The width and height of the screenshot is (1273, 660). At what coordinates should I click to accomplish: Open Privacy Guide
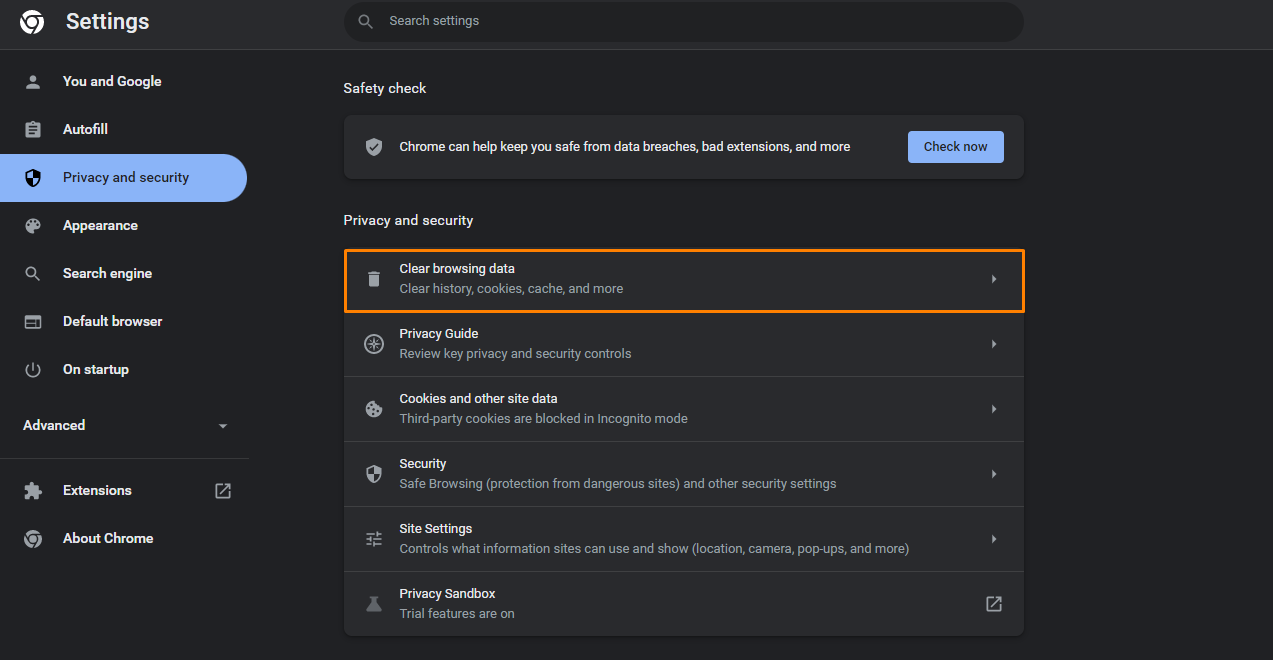click(684, 344)
